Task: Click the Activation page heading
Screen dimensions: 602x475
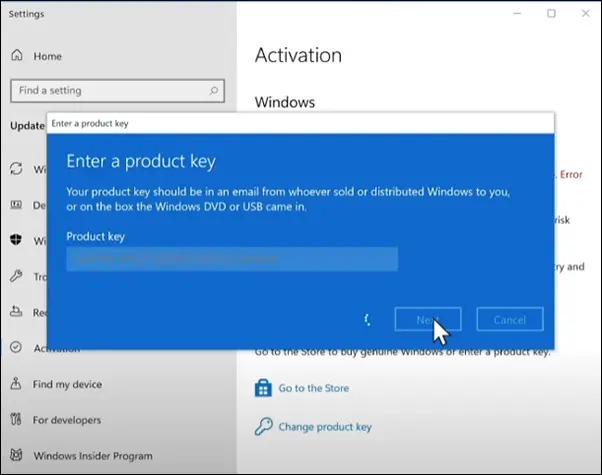Action: click(298, 55)
